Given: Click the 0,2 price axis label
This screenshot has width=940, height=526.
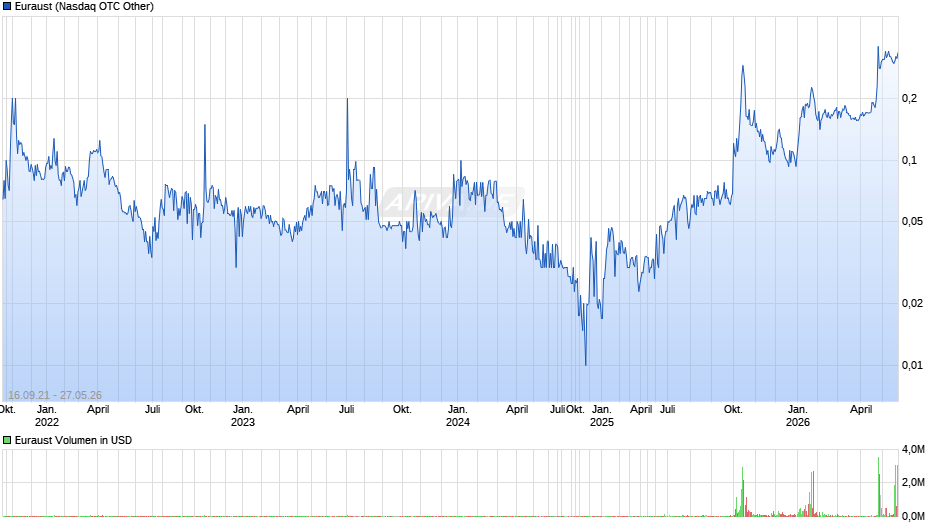Looking at the screenshot, I should pyautogui.click(x=909, y=98).
